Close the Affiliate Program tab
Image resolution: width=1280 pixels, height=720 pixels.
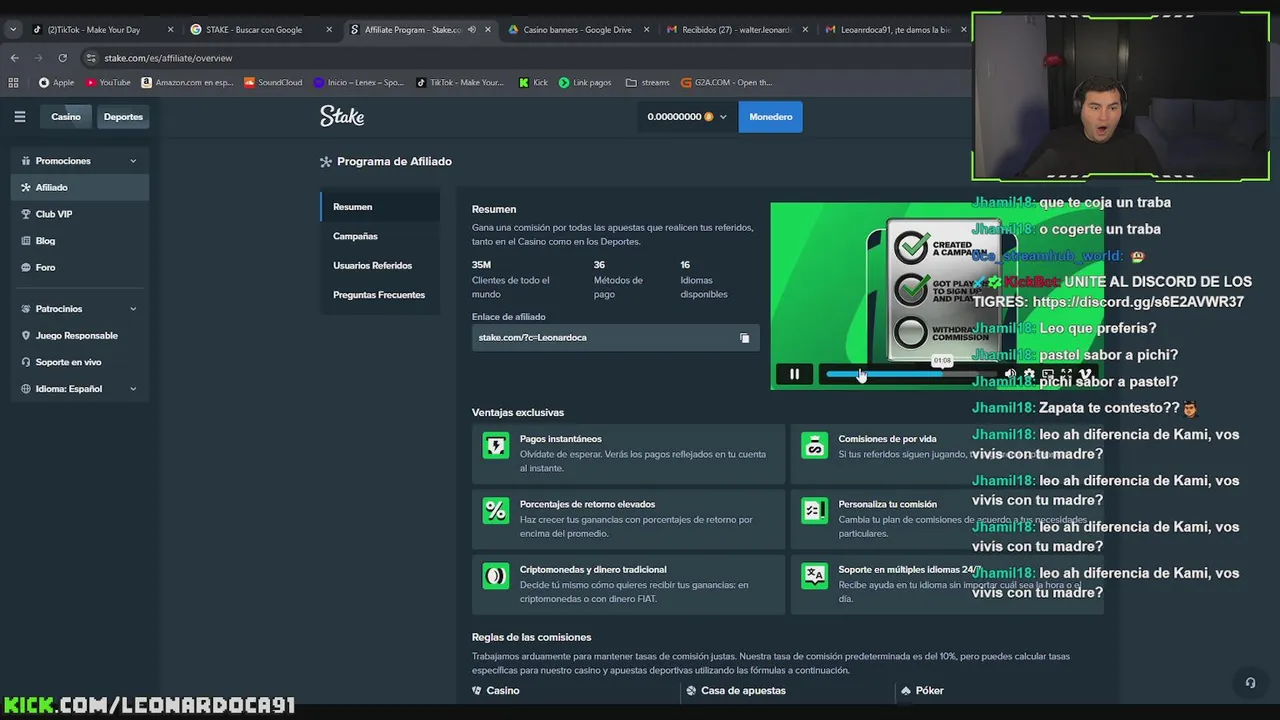(488, 30)
